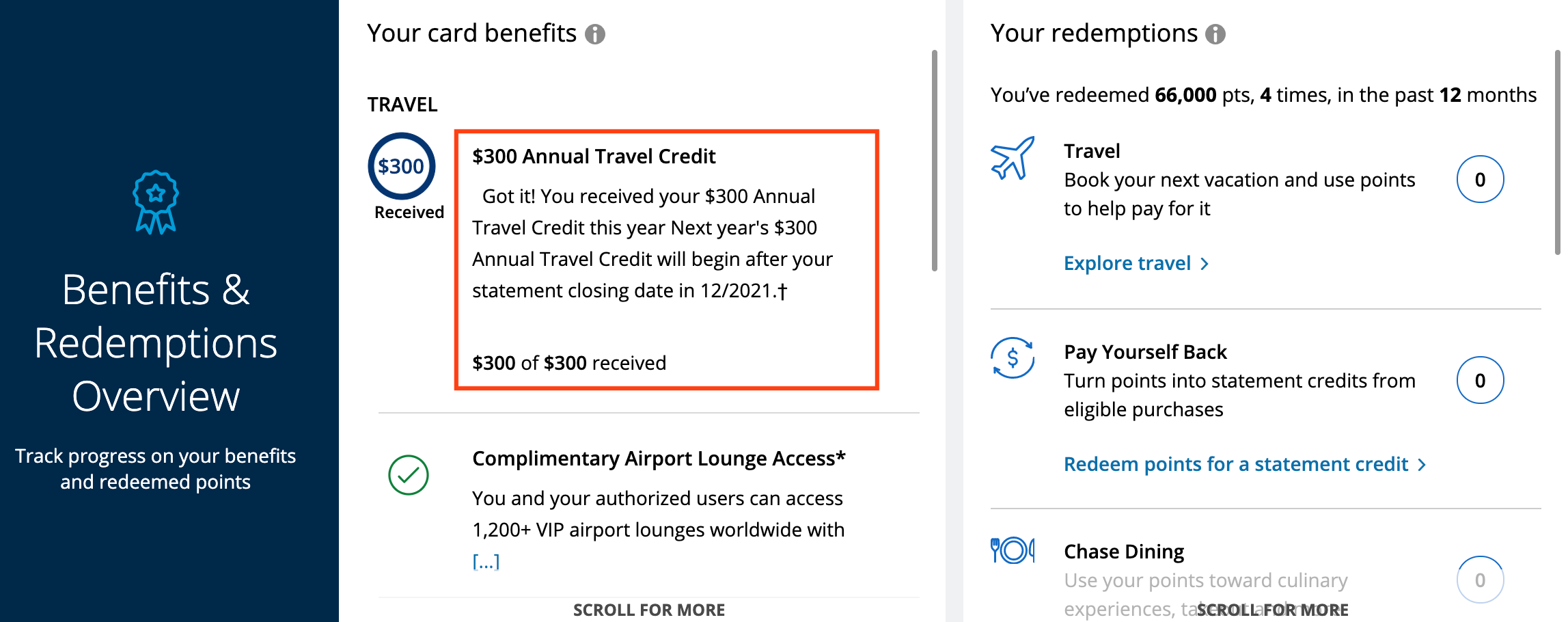This screenshot has height=622, width=1568.
Task: Click the card benefits panel scrollbar
Action: click(934, 161)
